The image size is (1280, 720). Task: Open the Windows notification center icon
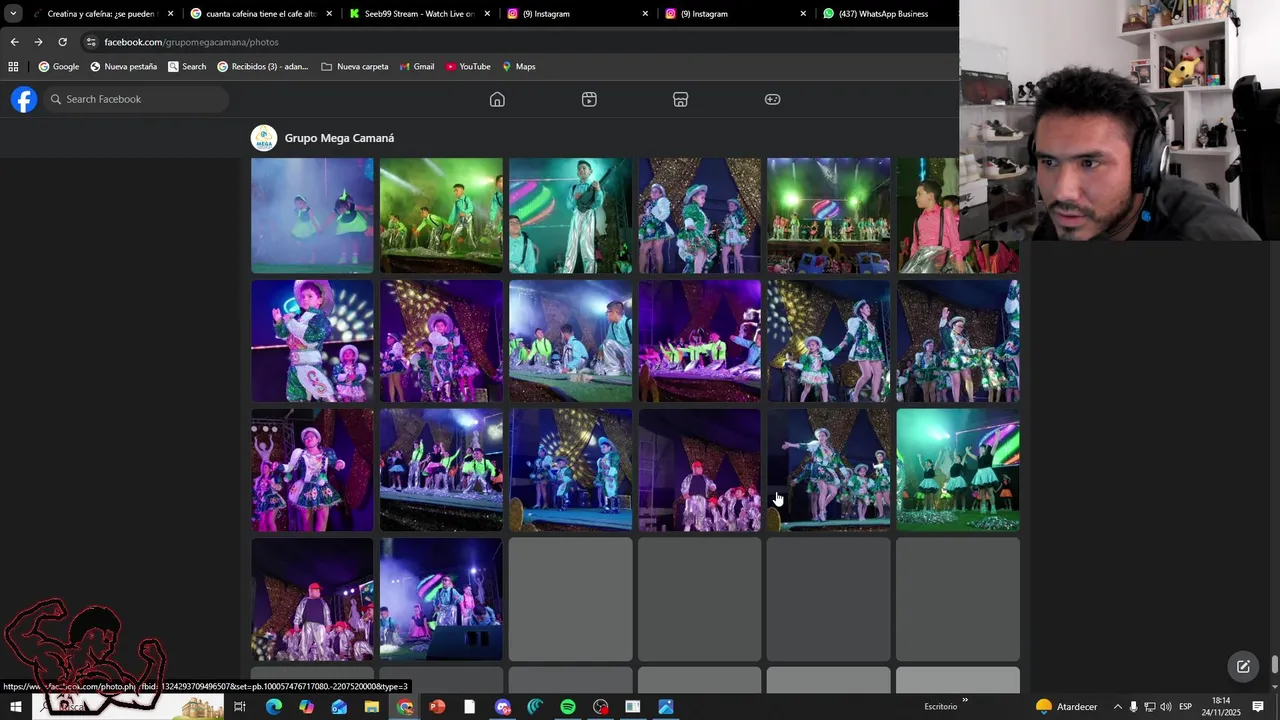1258,707
